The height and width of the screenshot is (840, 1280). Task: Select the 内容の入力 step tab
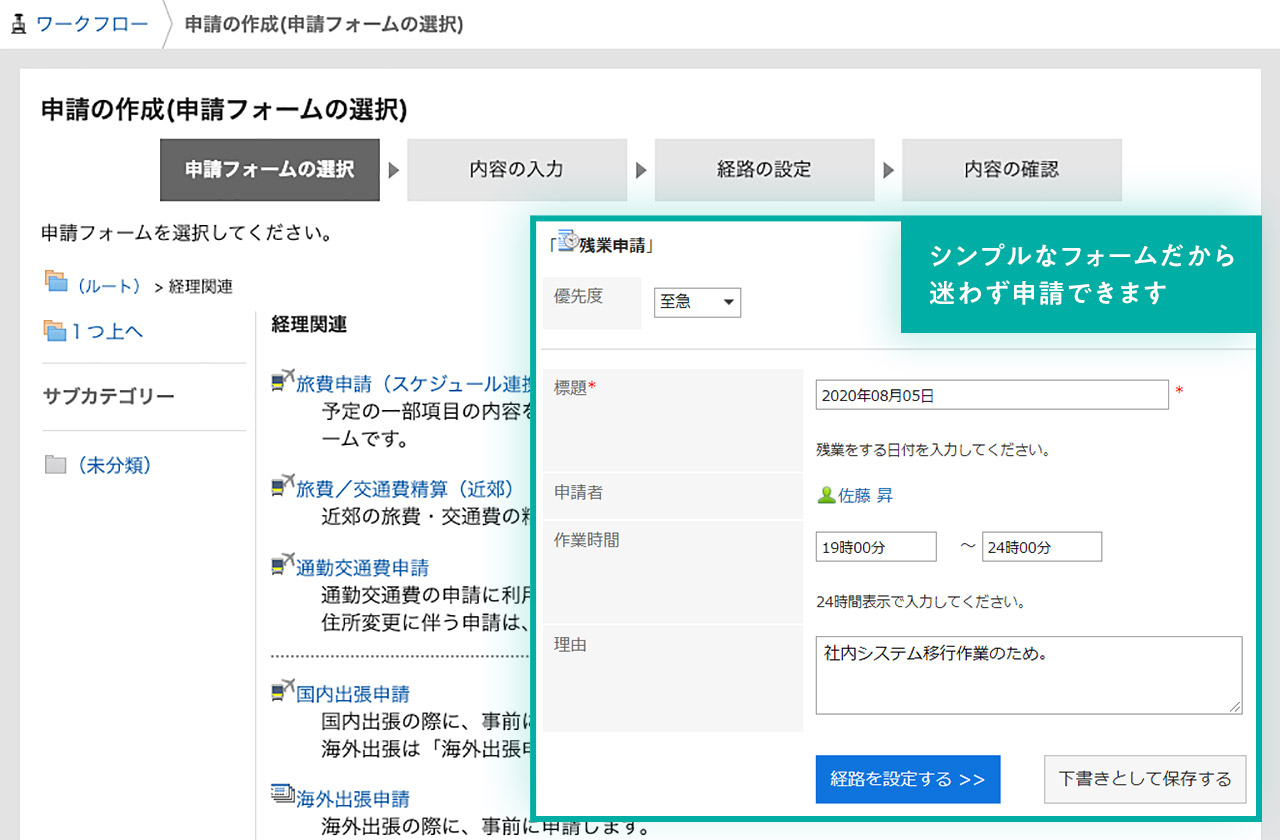point(517,170)
